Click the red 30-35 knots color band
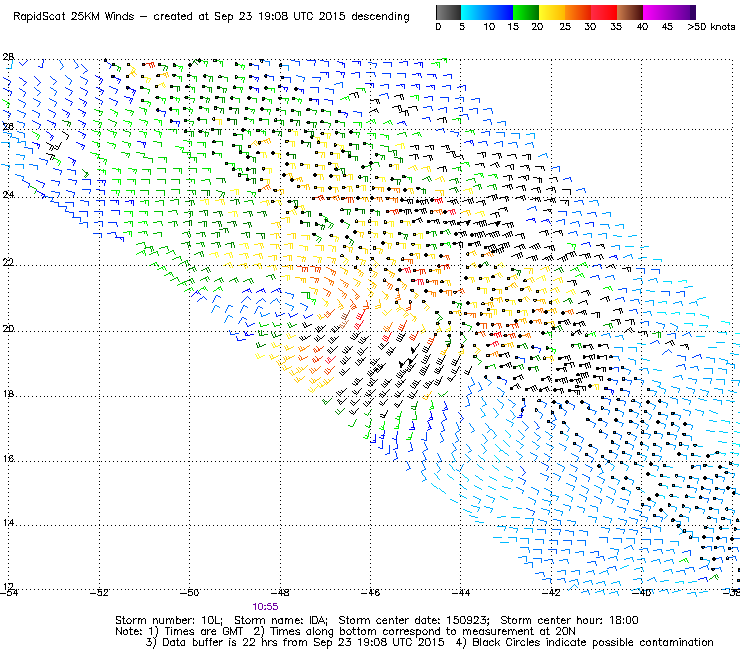The image size is (740, 650). (604, 12)
